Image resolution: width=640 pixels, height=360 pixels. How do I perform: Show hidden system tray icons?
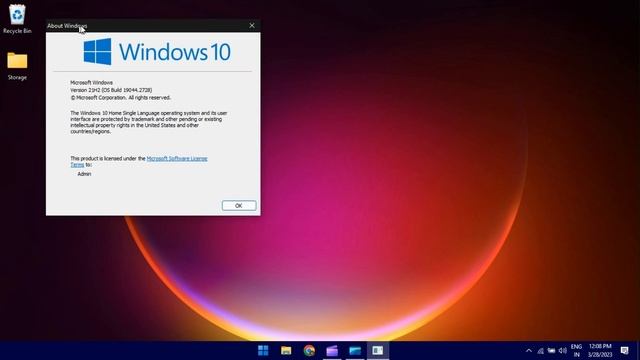[529, 351]
